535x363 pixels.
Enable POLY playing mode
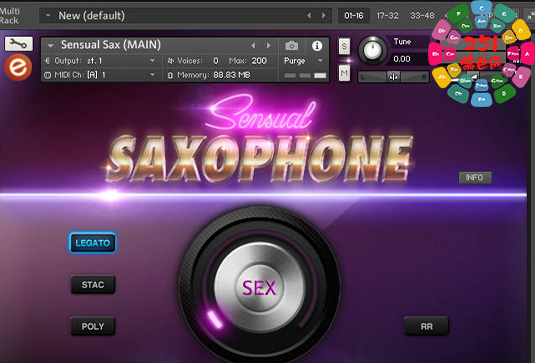coord(93,326)
